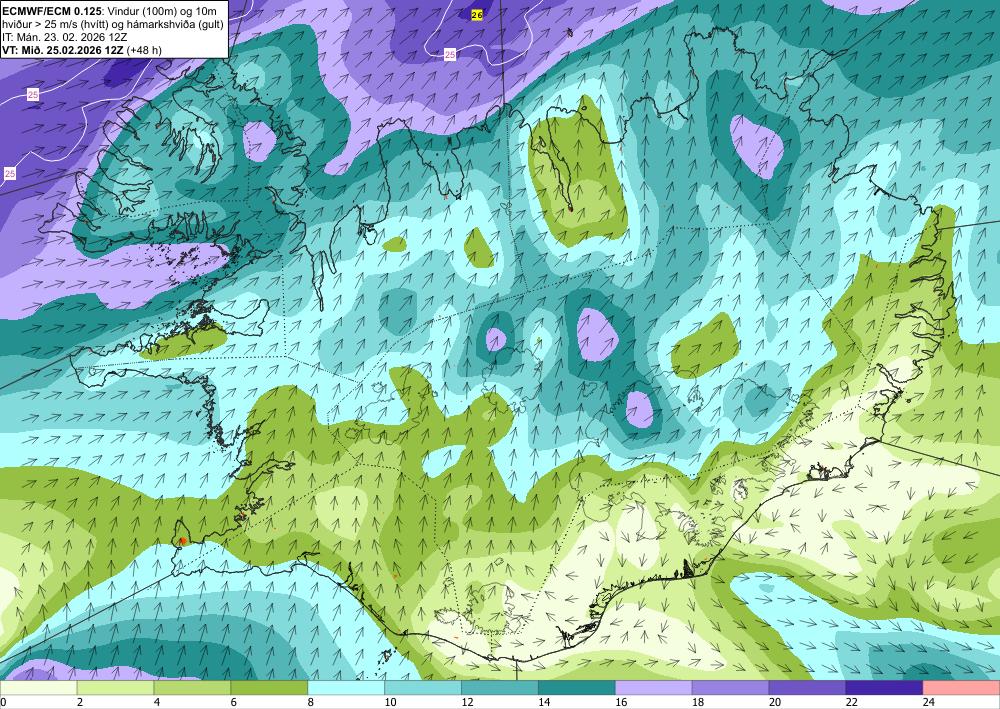Screen dimensions: 1000x709
Task: Click the legend scale number "24"
Action: tap(929, 702)
